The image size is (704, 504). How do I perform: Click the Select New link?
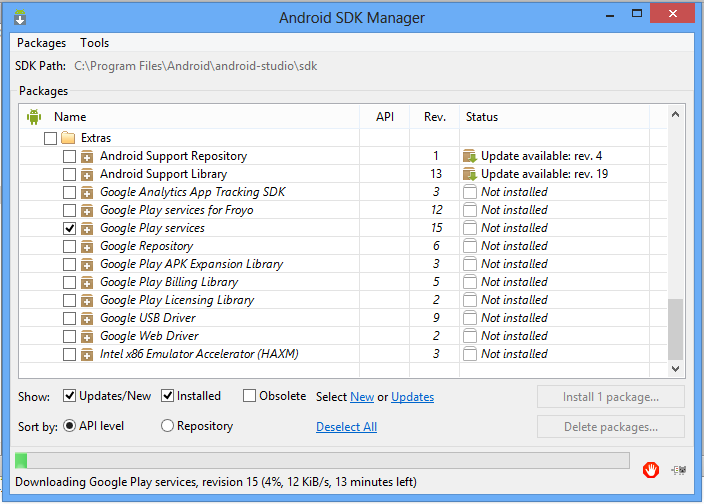(362, 397)
